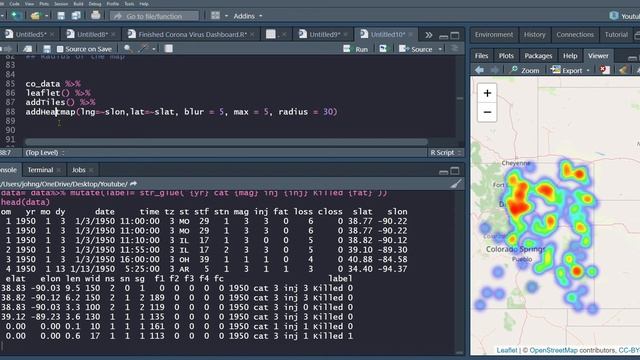Open the Leaflet attribution link
640x360 pixels.
[507, 350]
